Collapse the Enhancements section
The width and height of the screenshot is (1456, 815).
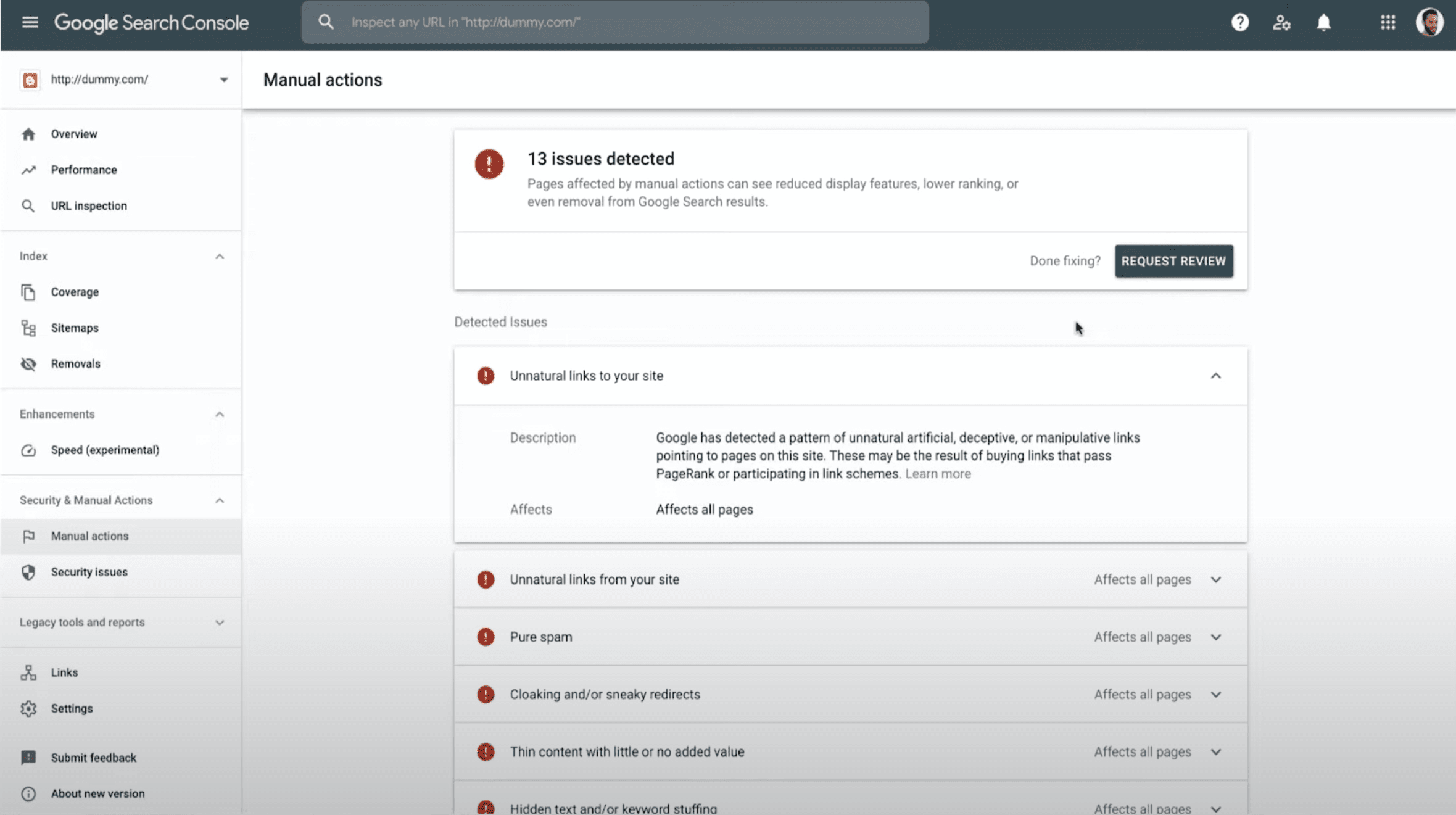pyautogui.click(x=220, y=414)
